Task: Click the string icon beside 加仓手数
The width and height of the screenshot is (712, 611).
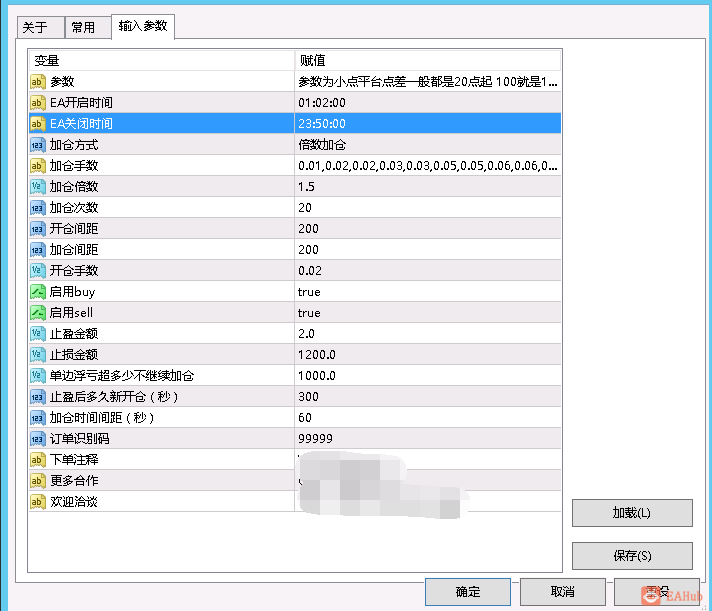Action: 38,166
